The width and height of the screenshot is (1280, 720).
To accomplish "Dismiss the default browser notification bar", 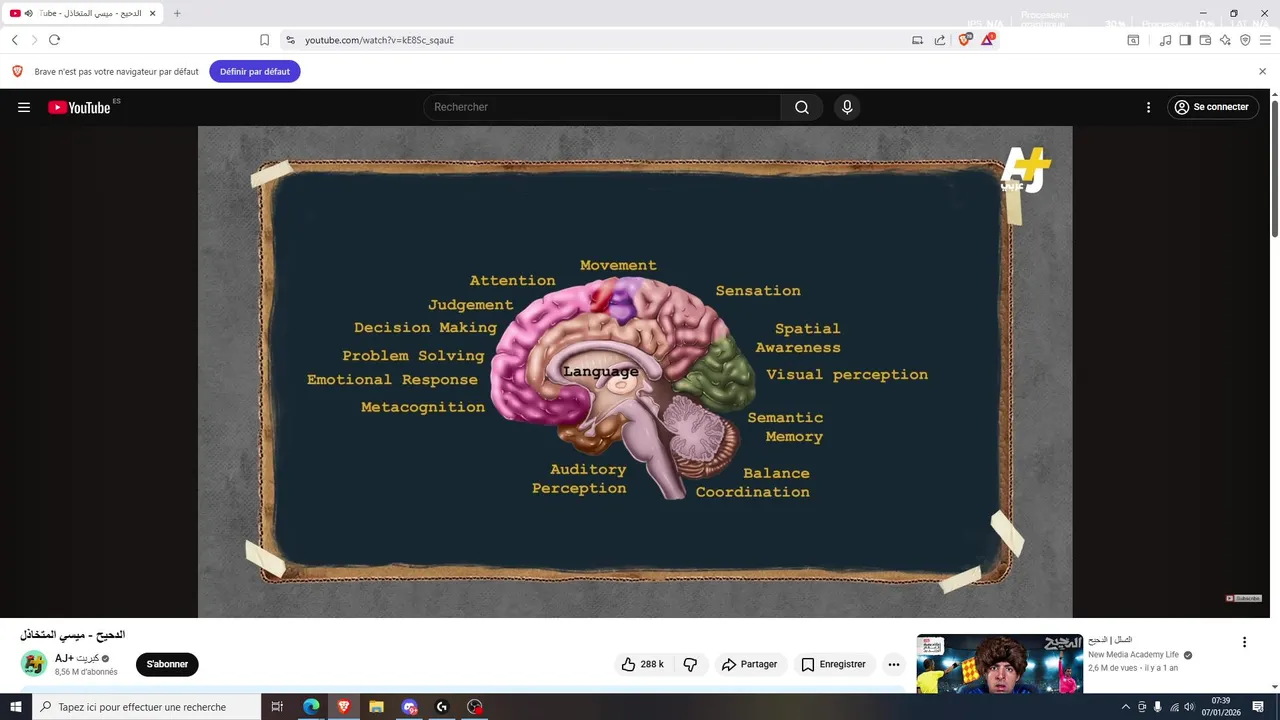I will 1262,72.
